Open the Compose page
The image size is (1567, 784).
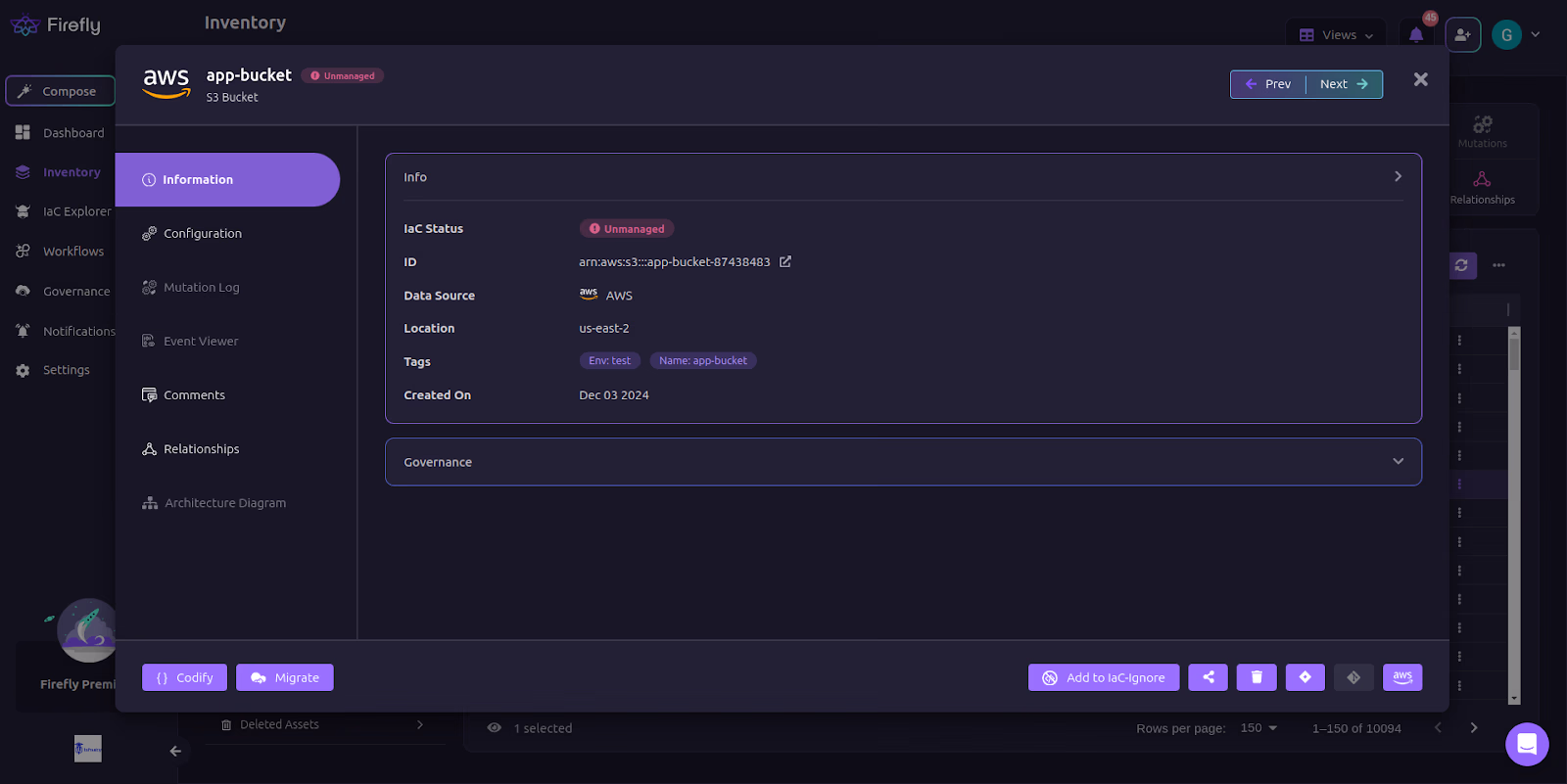[x=60, y=91]
